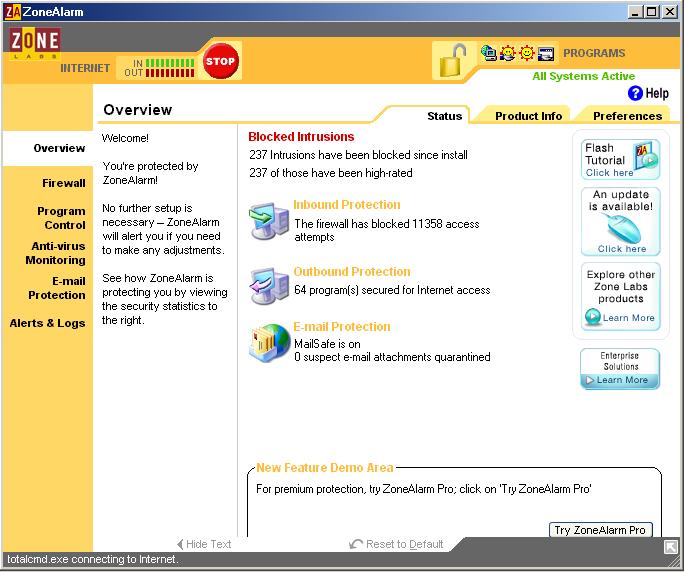Image resolution: width=684 pixels, height=573 pixels.
Task: Click the Outbound Protection computer icon
Action: pyautogui.click(x=269, y=286)
